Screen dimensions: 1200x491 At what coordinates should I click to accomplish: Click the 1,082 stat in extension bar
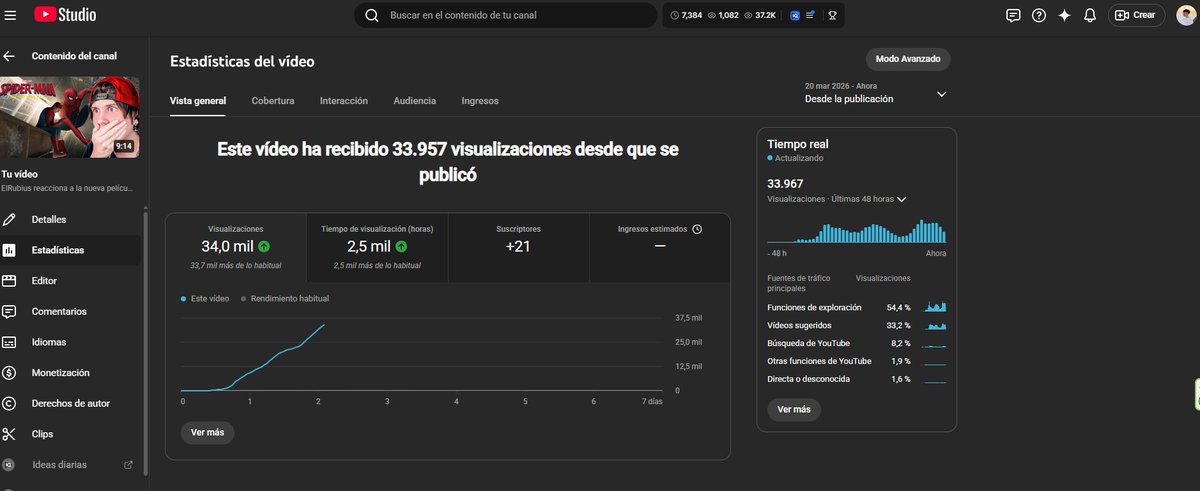(x=723, y=15)
